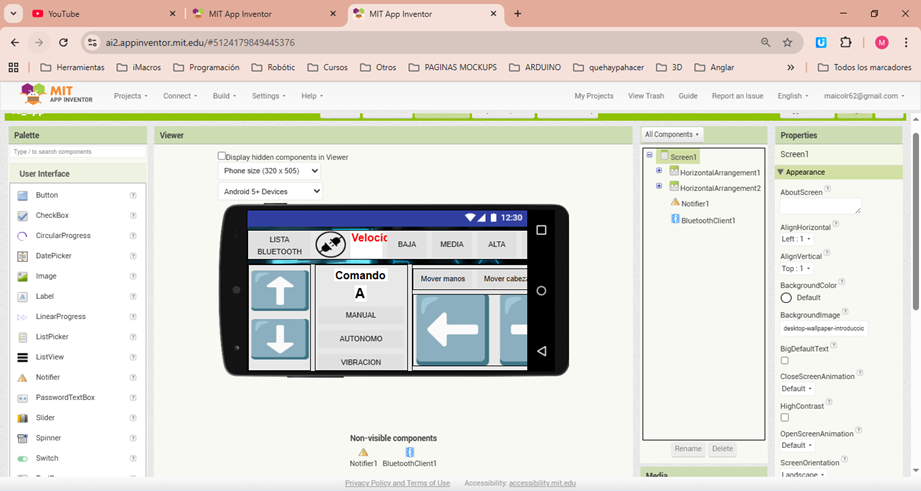This screenshot has width=921, height=491.
Task: Toggle the BigDefaultText checkbox
Action: point(785,361)
